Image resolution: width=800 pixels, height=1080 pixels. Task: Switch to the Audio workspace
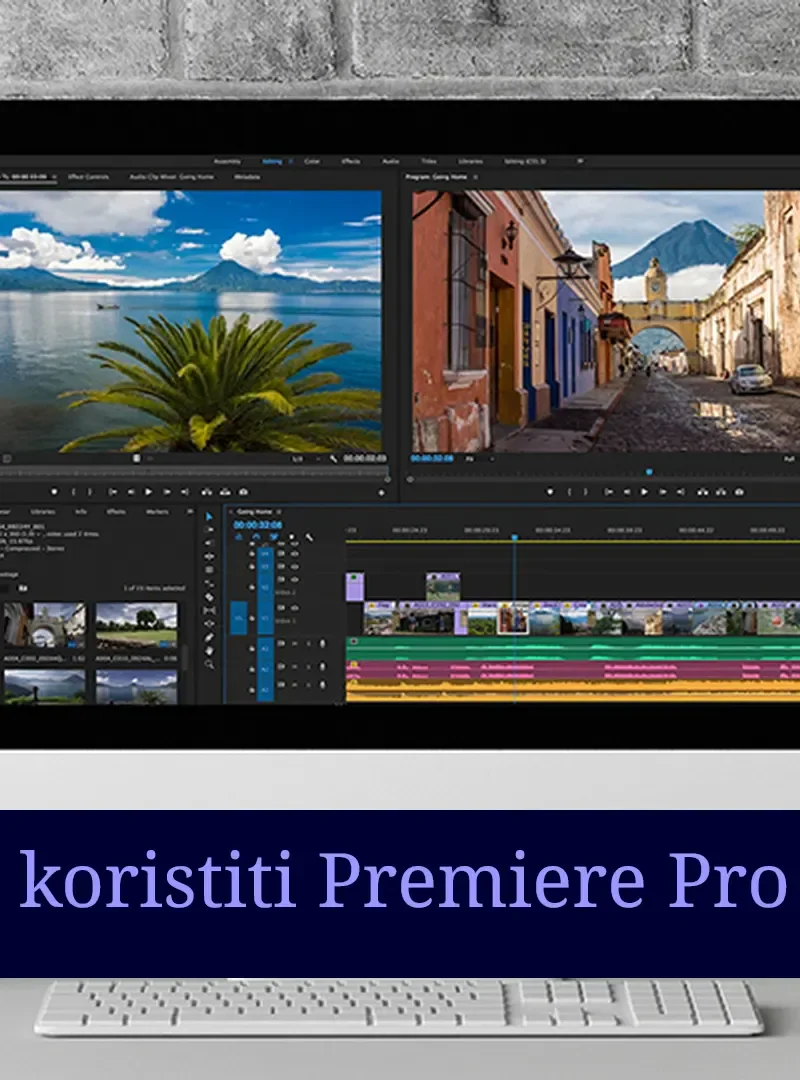[391, 161]
